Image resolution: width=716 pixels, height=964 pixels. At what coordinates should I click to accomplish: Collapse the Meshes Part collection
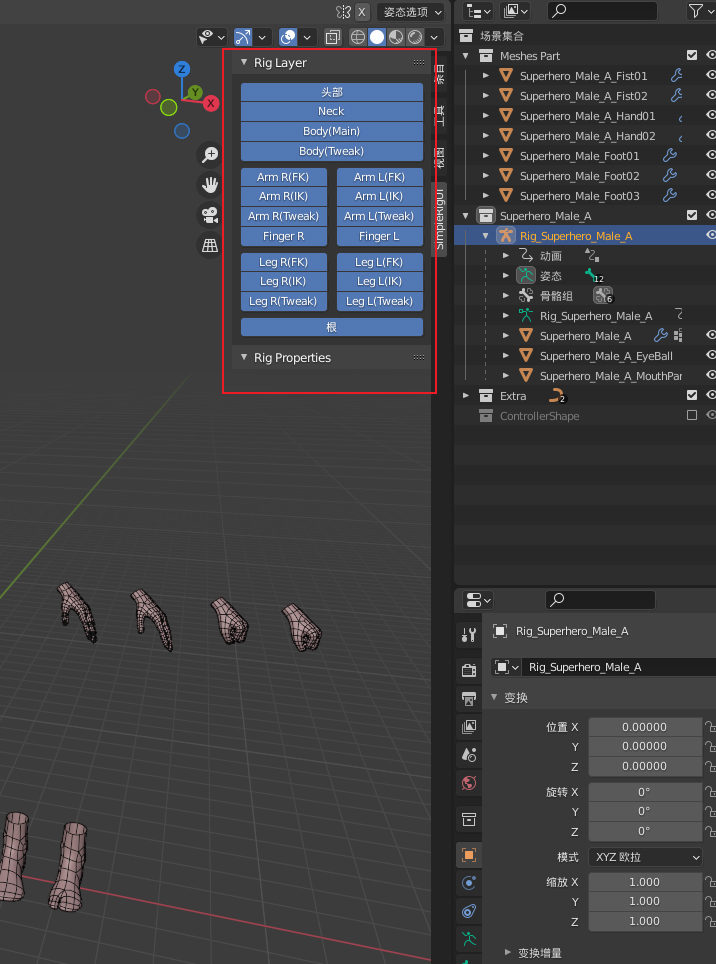tap(466, 56)
